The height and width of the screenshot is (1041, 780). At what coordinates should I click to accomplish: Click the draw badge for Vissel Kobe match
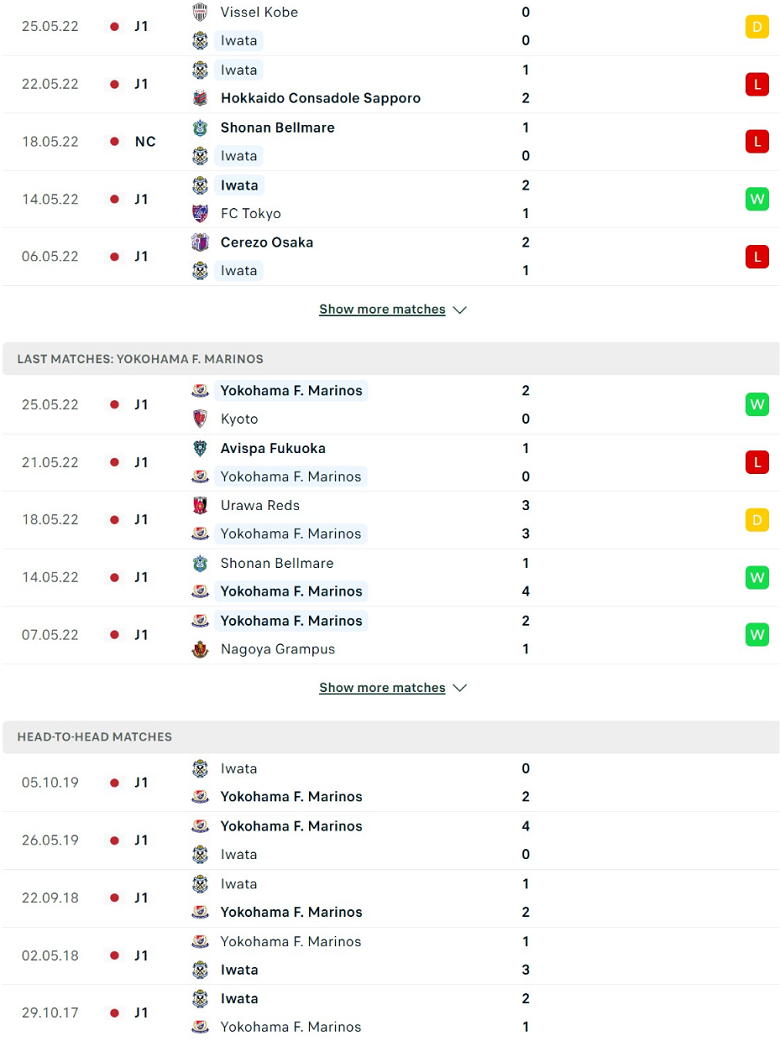tap(757, 27)
